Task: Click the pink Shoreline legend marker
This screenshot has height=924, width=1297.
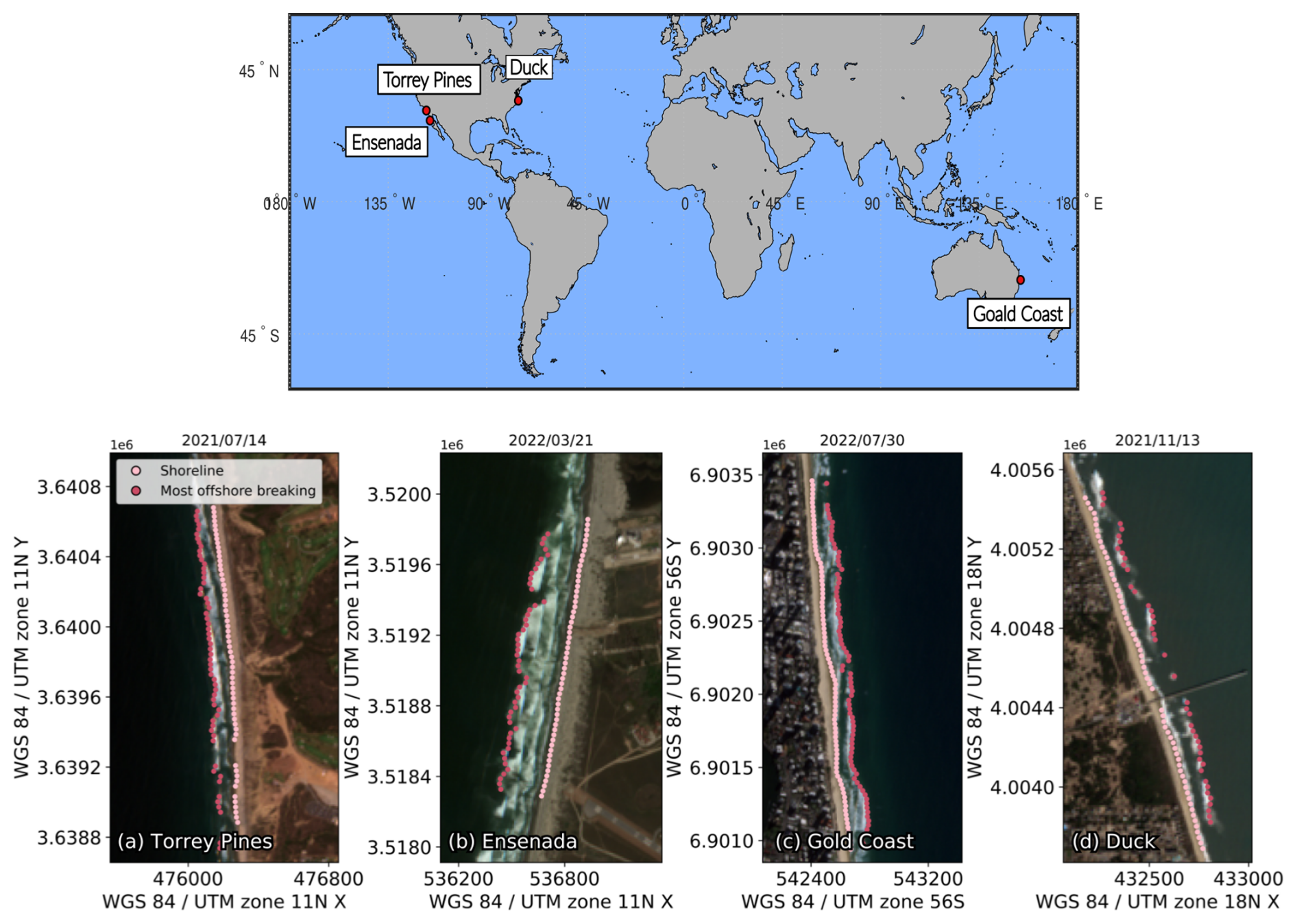Action: [136, 471]
